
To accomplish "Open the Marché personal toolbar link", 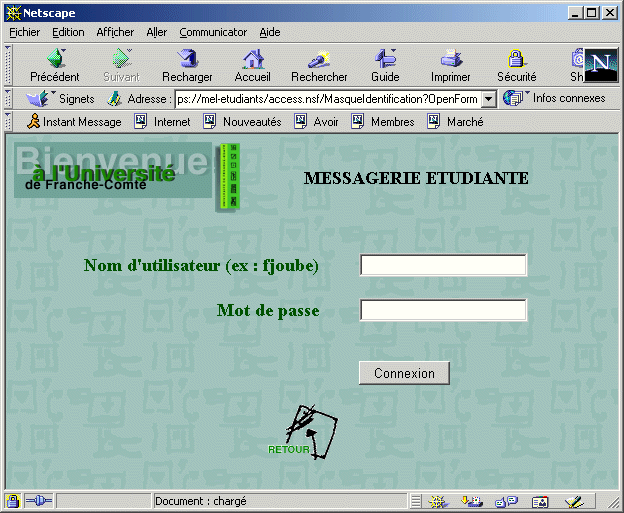I will click(456, 122).
